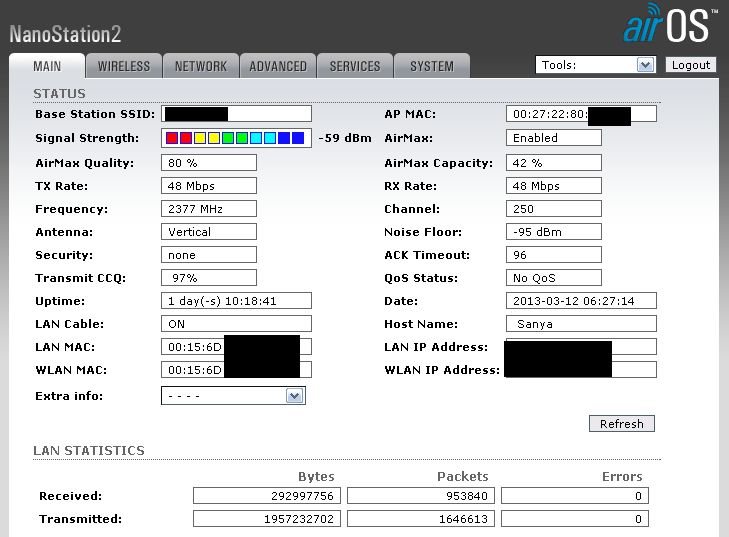
Task: Click the Security none value
Action: coord(209,255)
